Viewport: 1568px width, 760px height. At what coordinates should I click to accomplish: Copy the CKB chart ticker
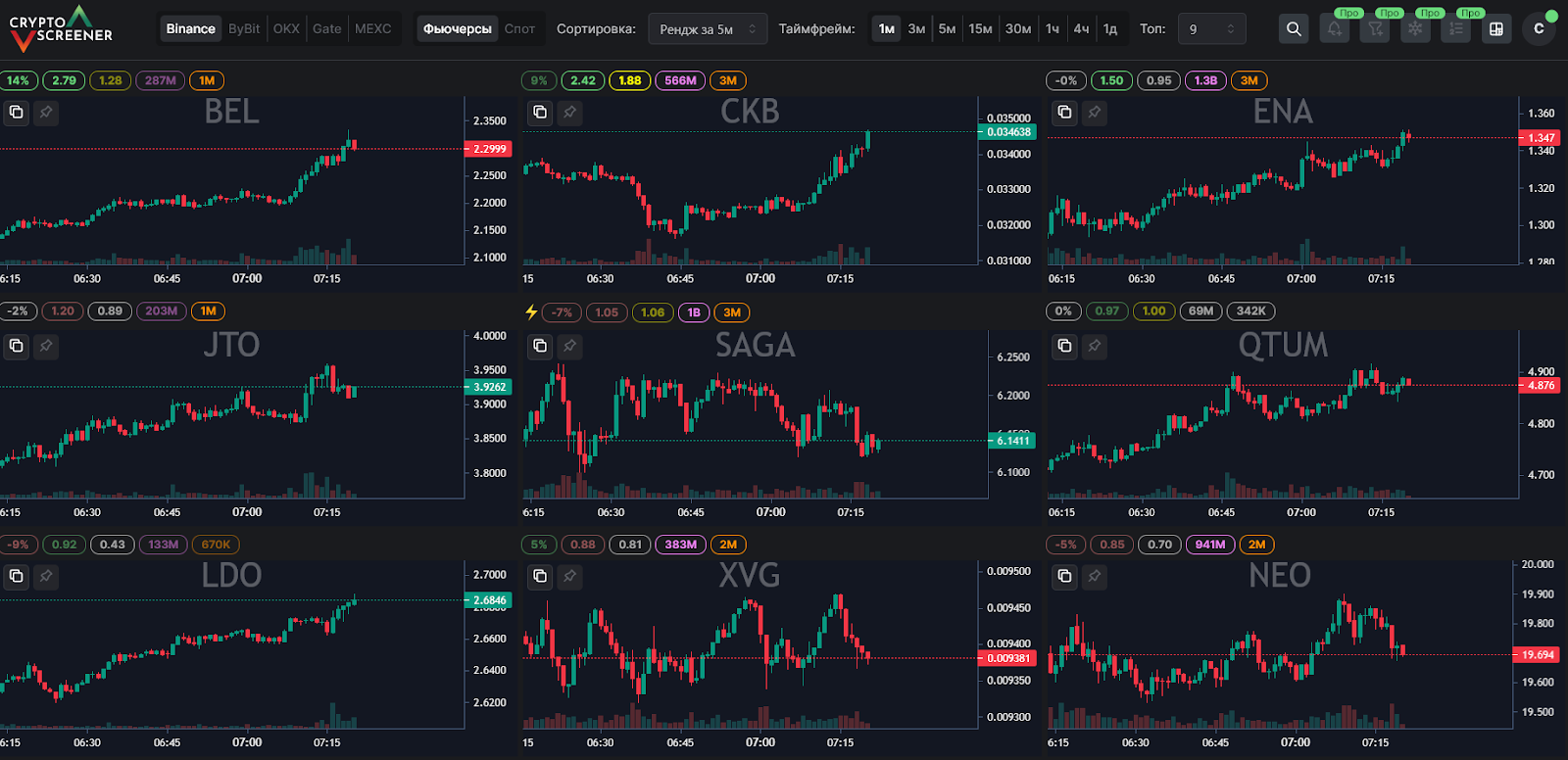[x=540, y=112]
